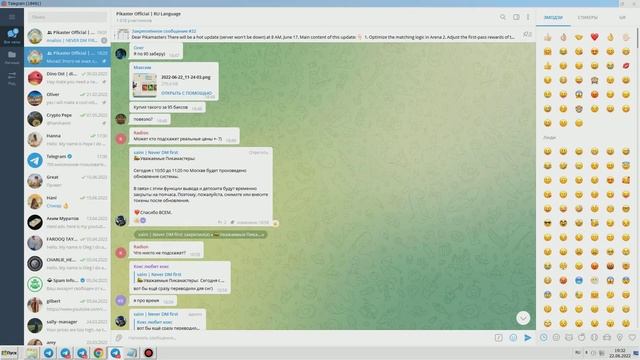The image size is (640, 360).
Task: Select the activities ball emoji category
Action: pos(594,337)
